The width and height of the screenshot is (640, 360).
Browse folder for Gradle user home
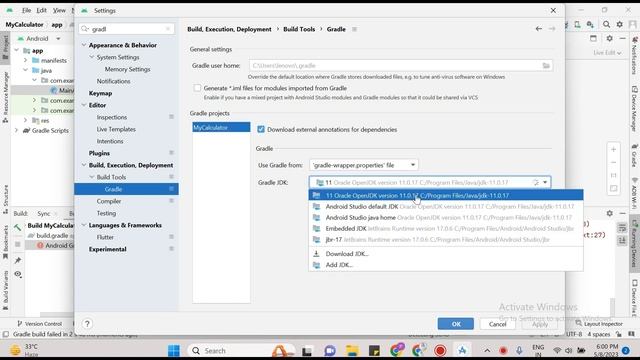pos(546,65)
